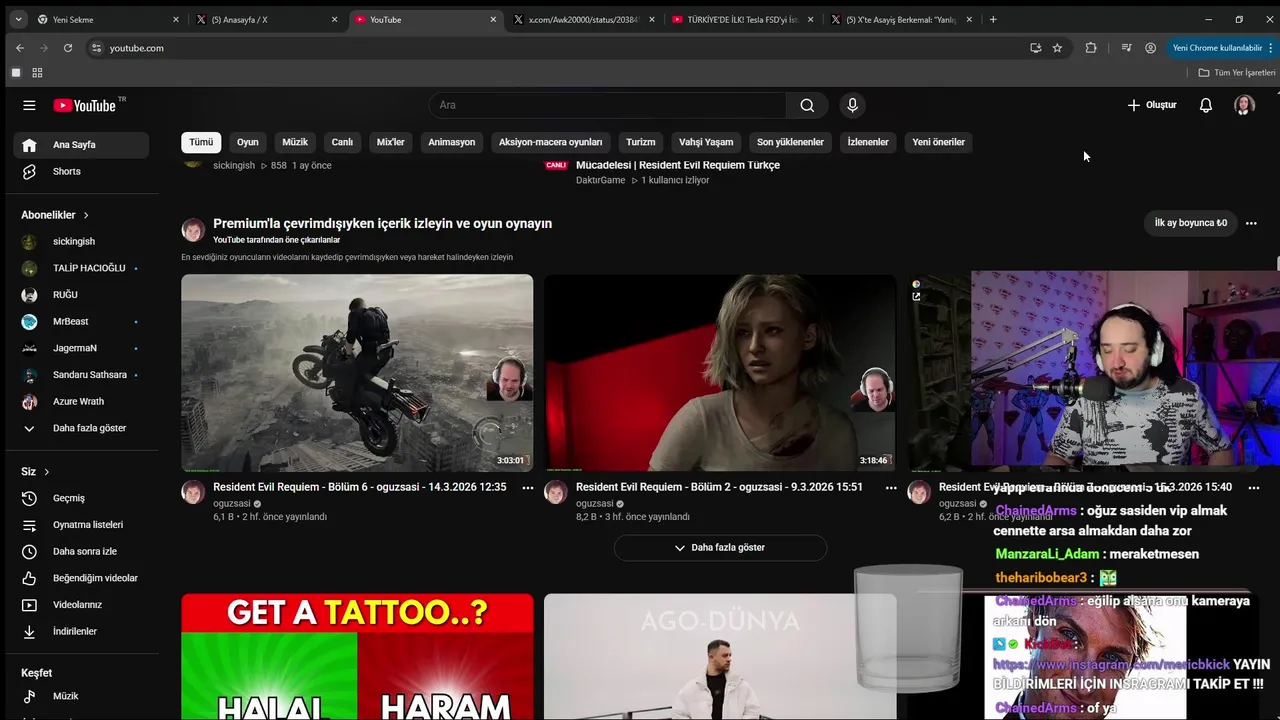
Task: Open sickingish subscription channel
Action: click(x=81, y=241)
